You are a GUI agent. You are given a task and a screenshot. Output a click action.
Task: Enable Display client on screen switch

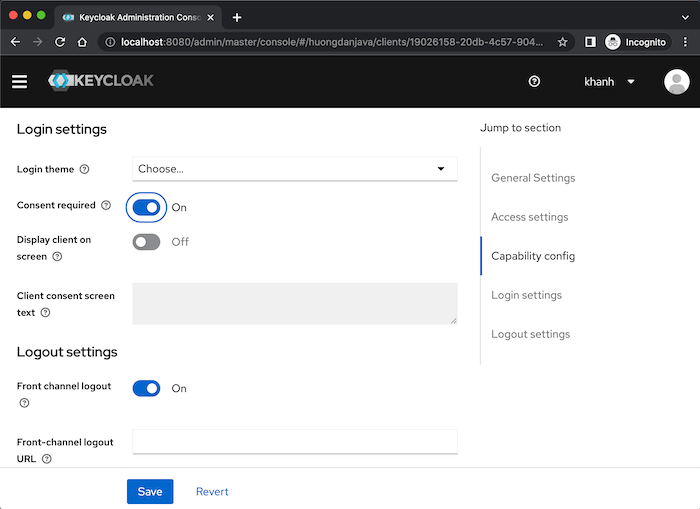pyautogui.click(x=146, y=242)
